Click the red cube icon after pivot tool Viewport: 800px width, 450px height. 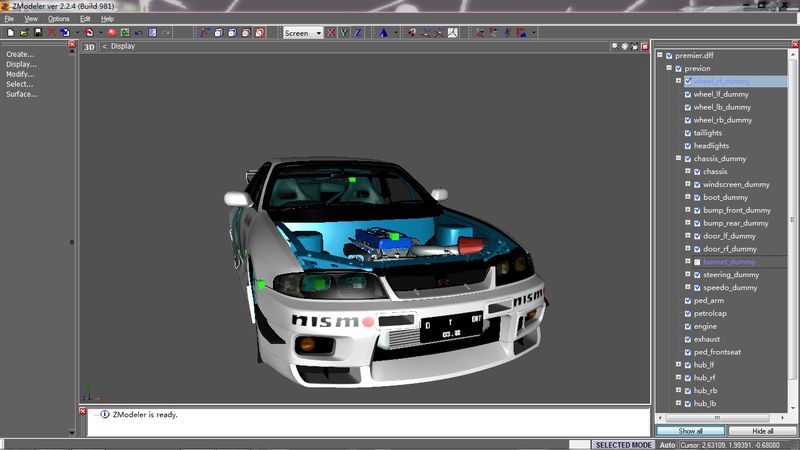click(x=411, y=33)
